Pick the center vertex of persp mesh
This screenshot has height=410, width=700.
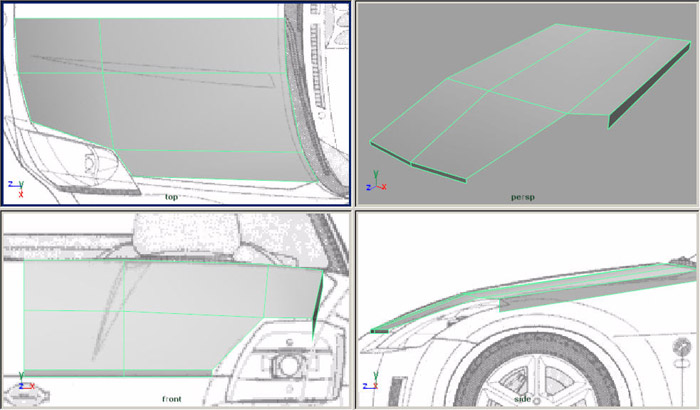(489, 93)
